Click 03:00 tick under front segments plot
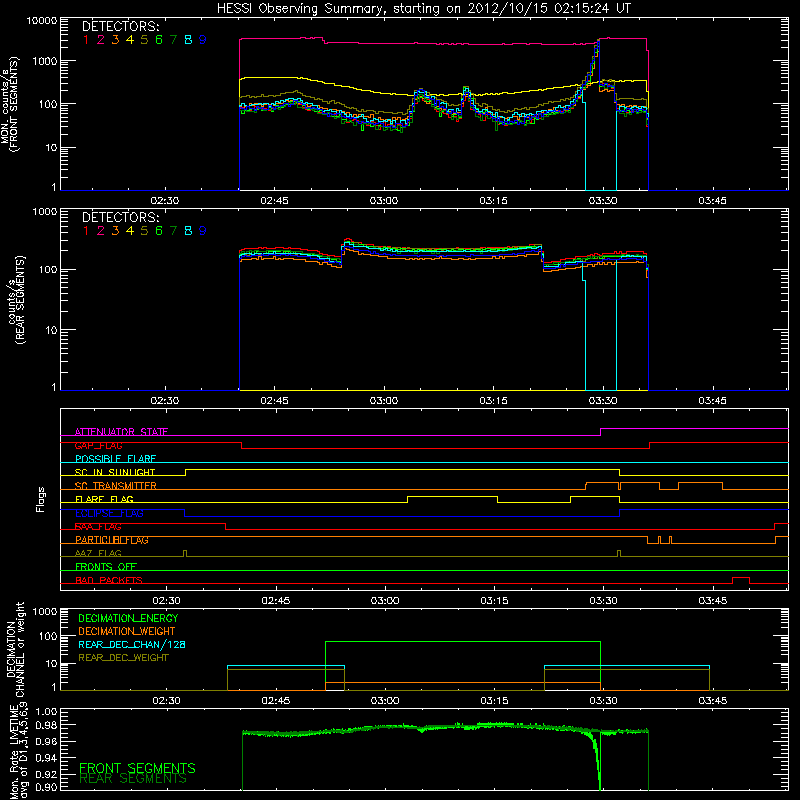The image size is (800, 800). (x=384, y=201)
